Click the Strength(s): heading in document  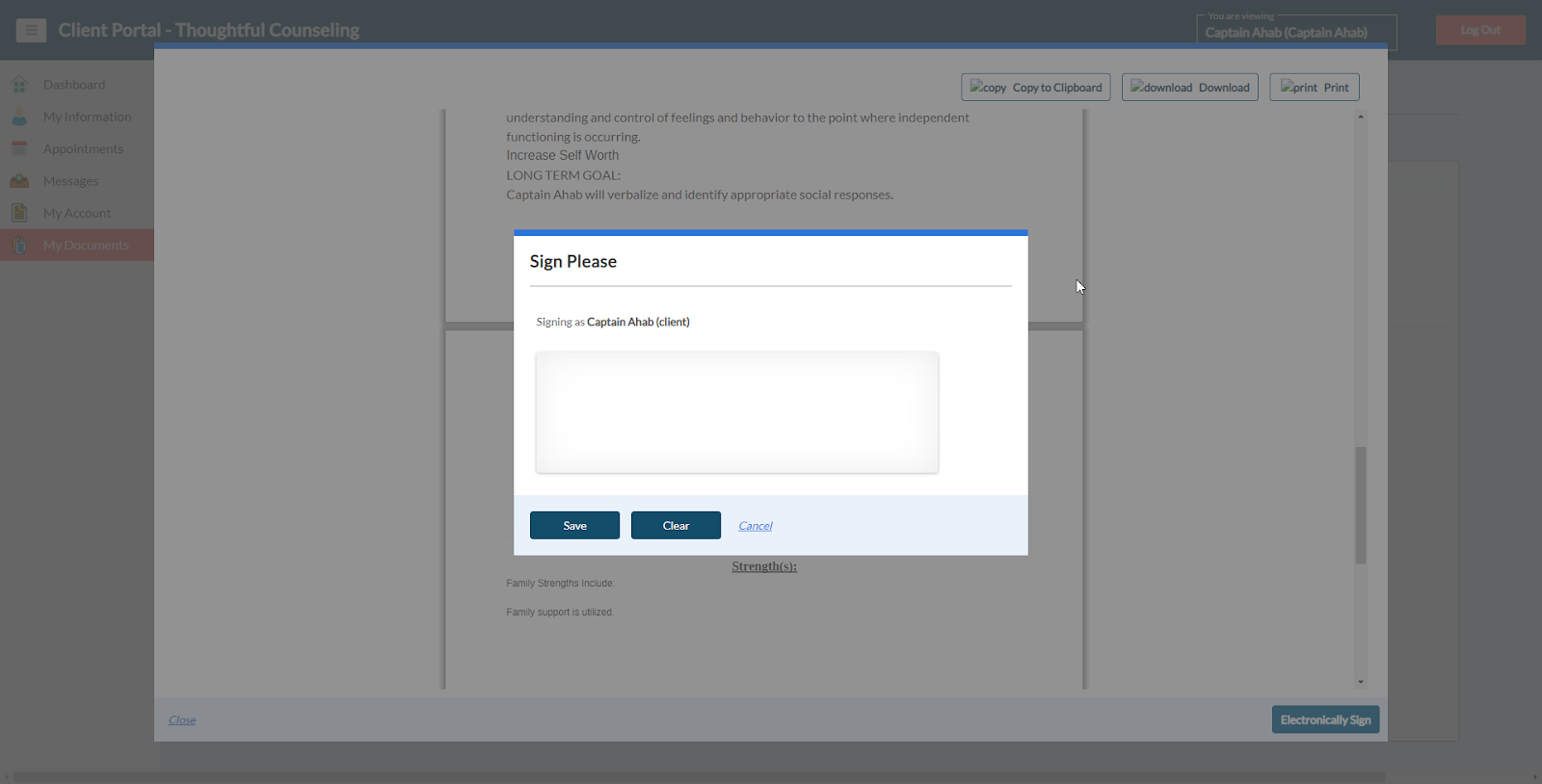coord(764,566)
